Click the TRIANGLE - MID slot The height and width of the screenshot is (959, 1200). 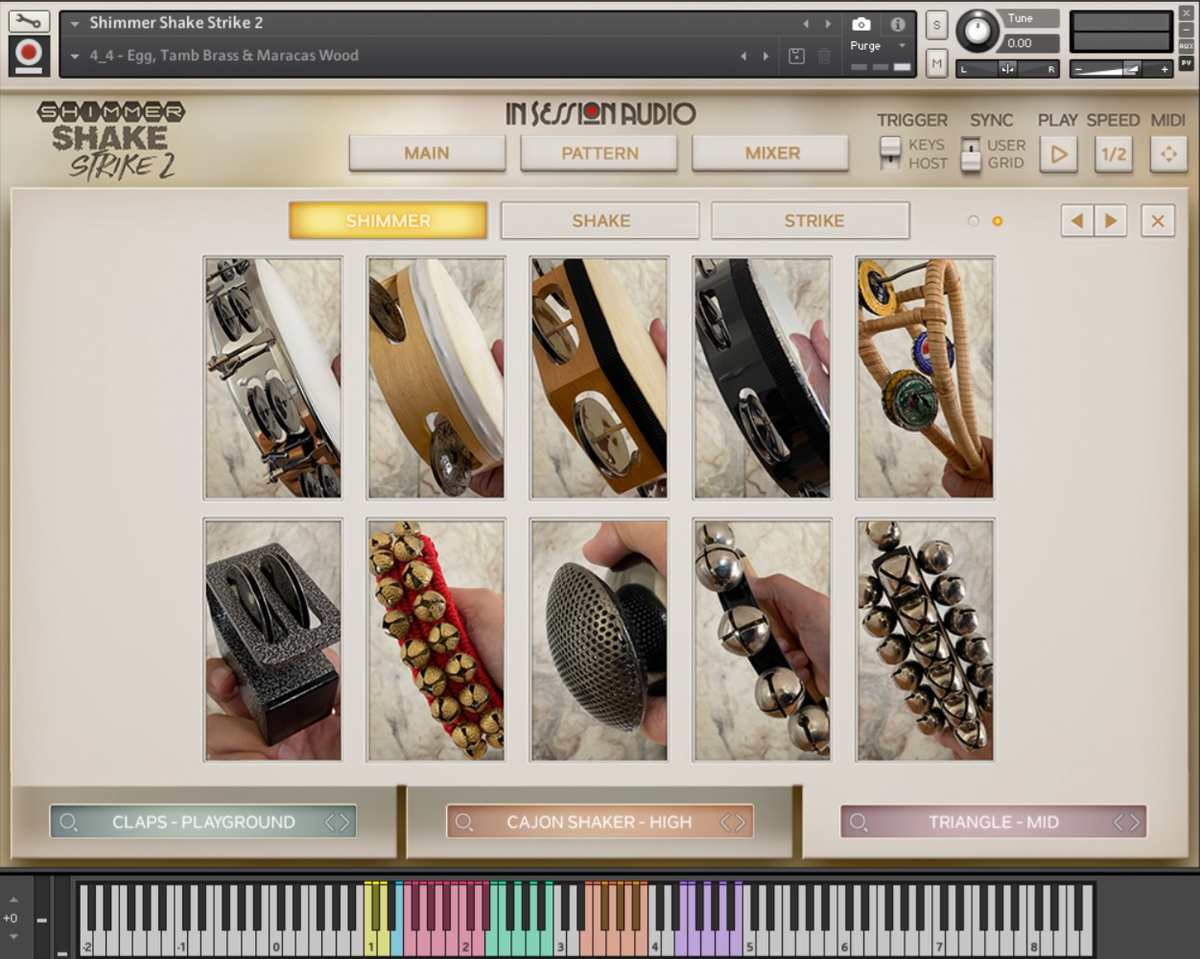[993, 822]
